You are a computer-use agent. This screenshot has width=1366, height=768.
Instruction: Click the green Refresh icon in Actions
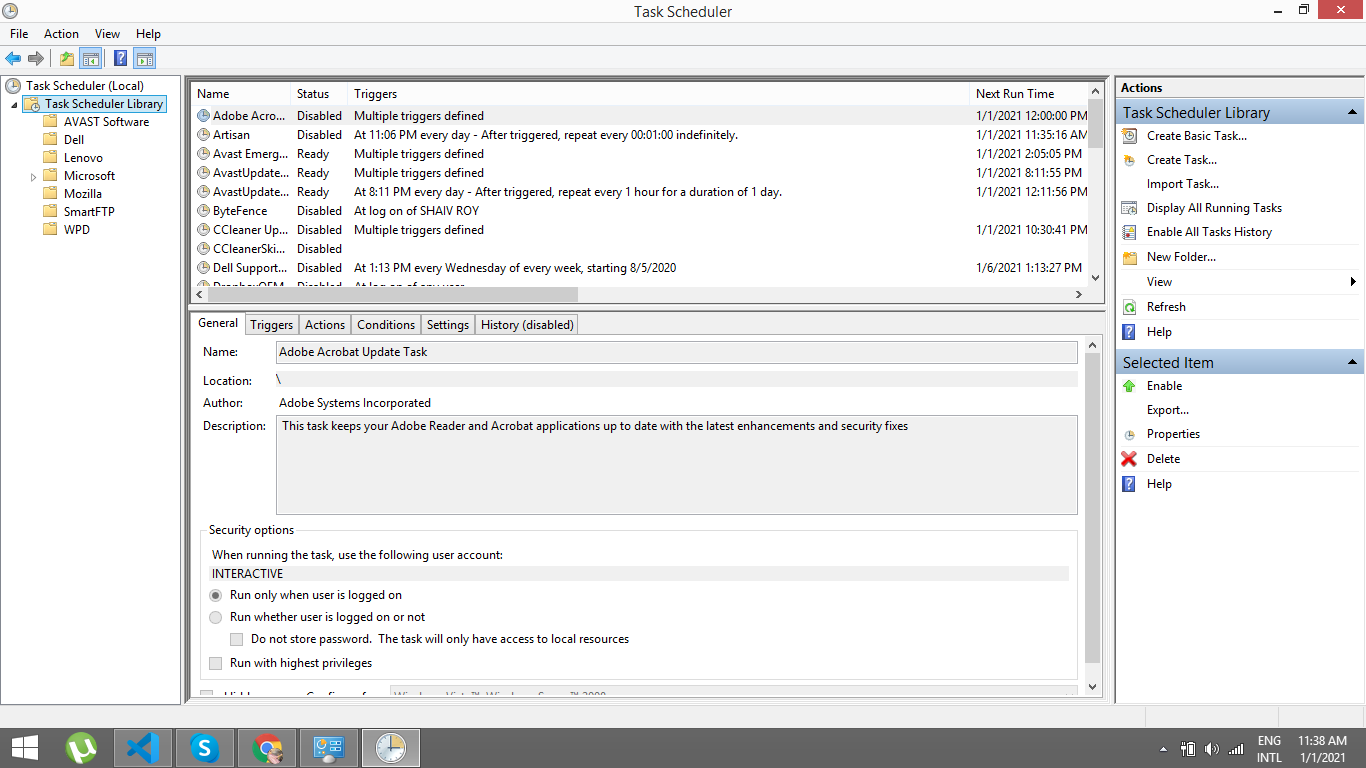tap(1130, 307)
